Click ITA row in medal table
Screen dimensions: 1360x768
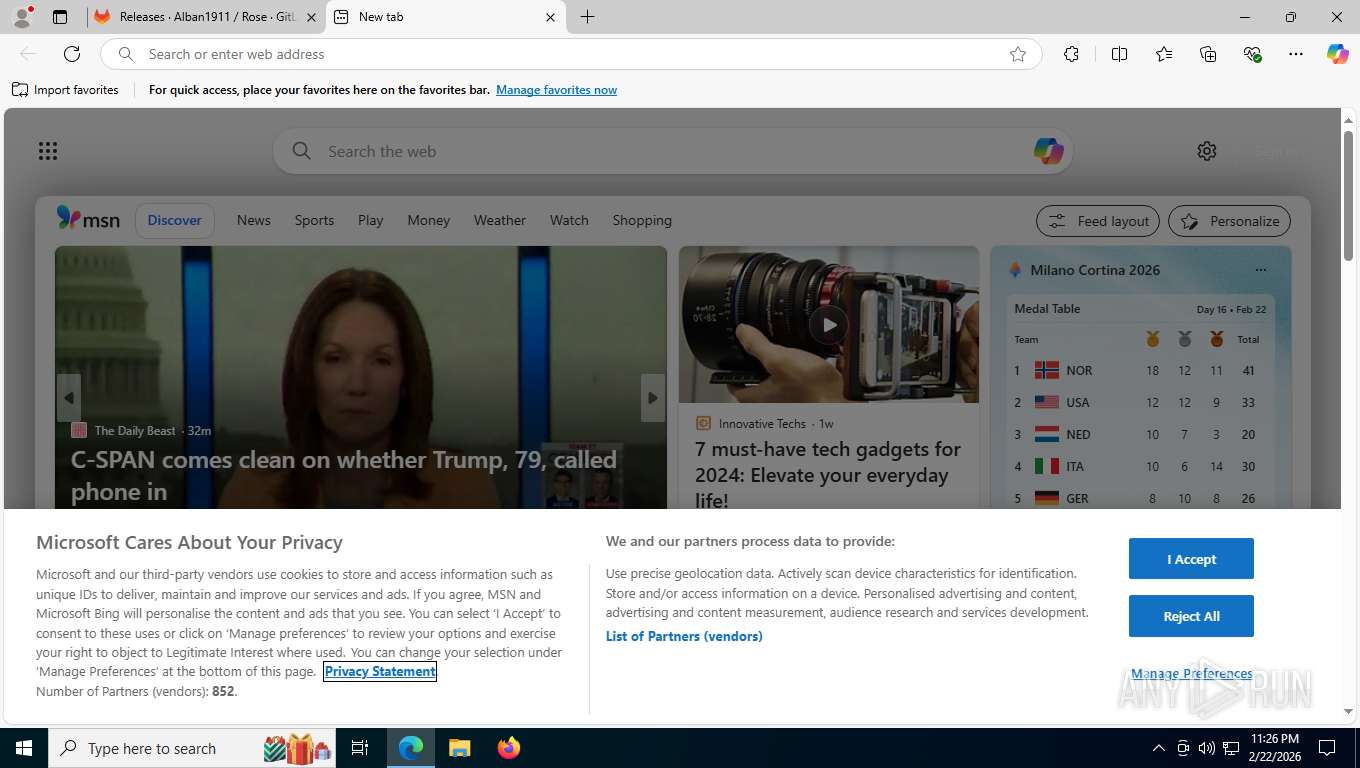(1140, 466)
